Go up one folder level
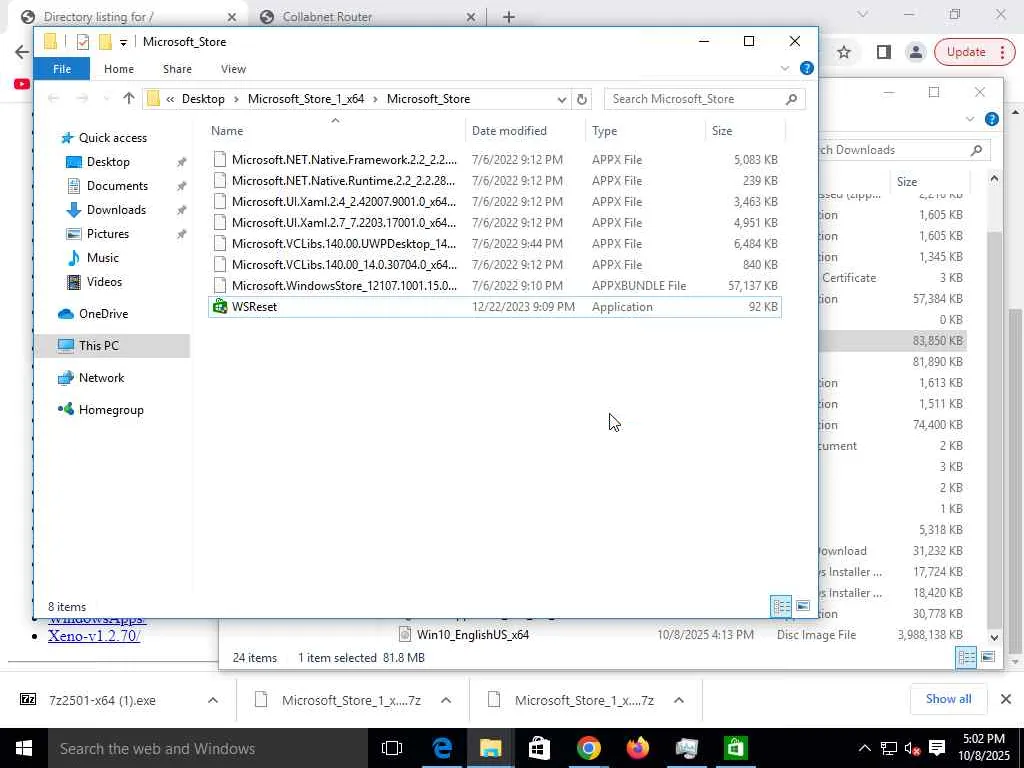 point(129,99)
